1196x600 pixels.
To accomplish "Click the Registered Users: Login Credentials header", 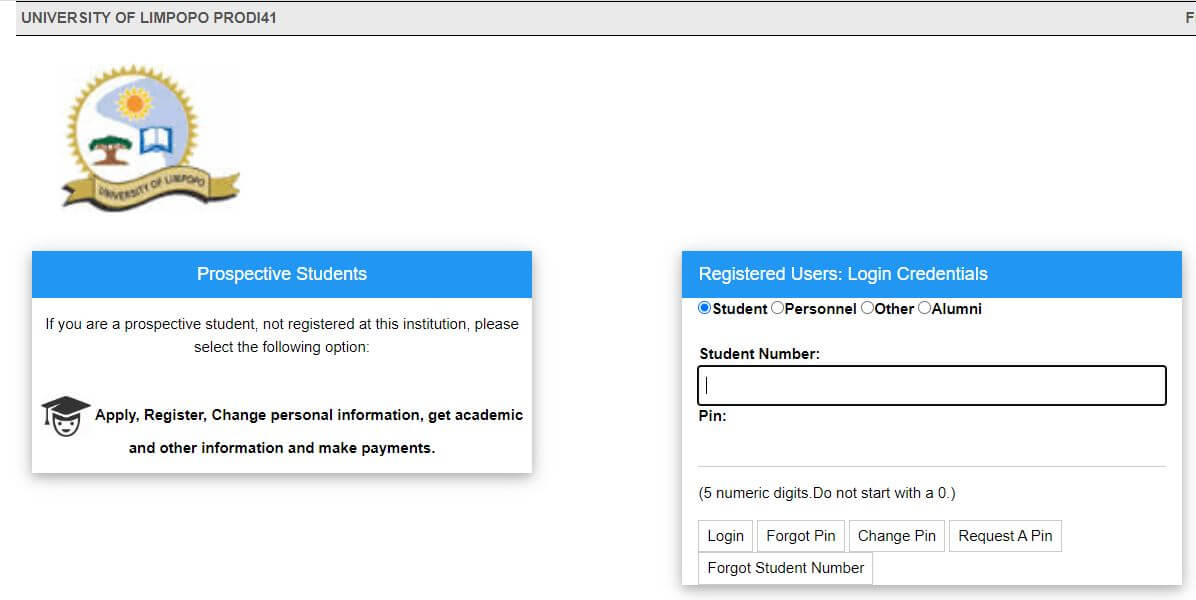I will pyautogui.click(x=842, y=274).
